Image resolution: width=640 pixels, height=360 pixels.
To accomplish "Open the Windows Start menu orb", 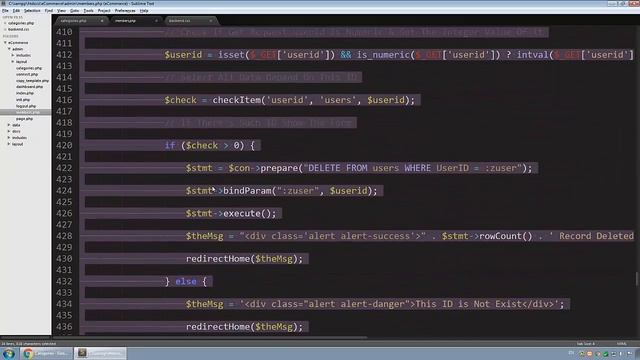I will click(x=9, y=353).
